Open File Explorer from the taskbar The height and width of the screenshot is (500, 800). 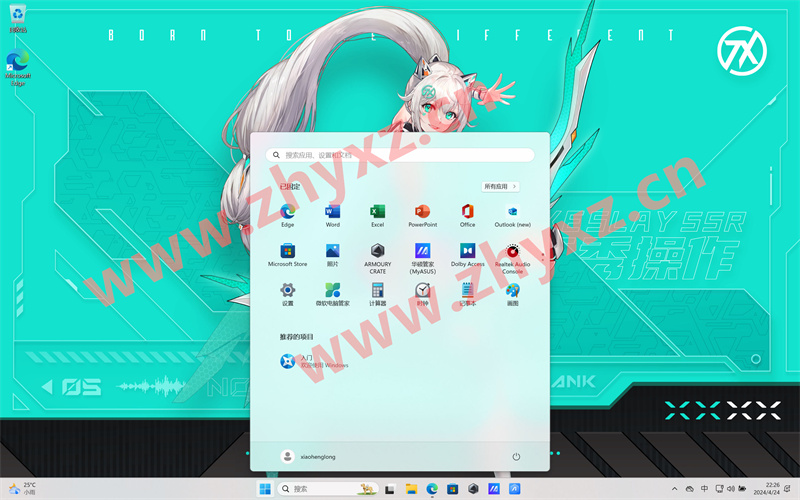click(411, 489)
